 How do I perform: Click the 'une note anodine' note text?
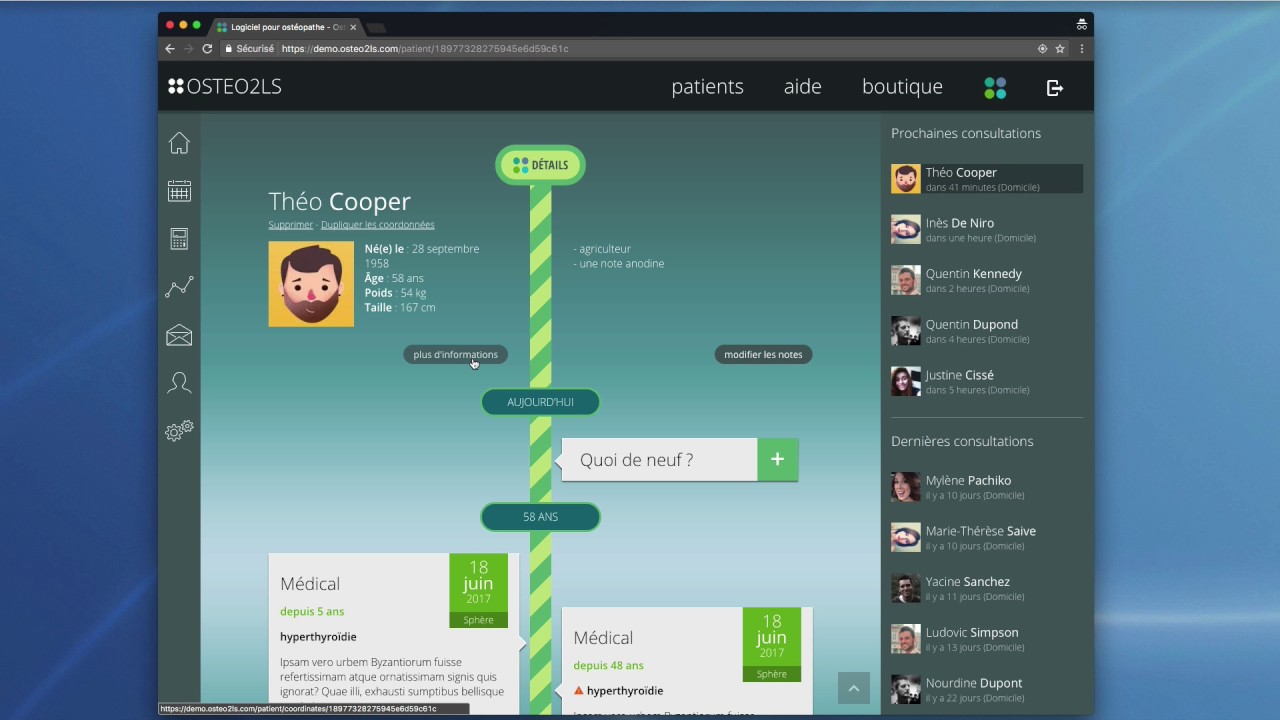point(619,264)
